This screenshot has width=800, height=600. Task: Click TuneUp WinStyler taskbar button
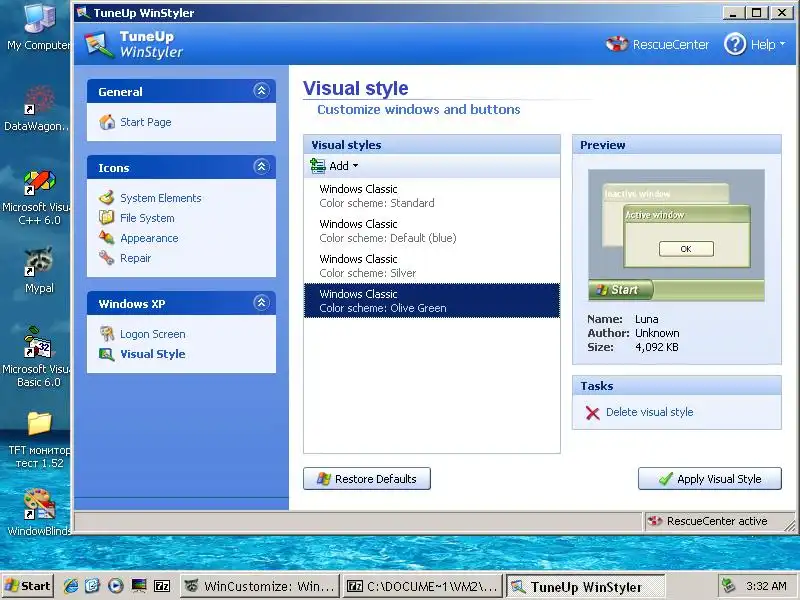[x=585, y=586]
